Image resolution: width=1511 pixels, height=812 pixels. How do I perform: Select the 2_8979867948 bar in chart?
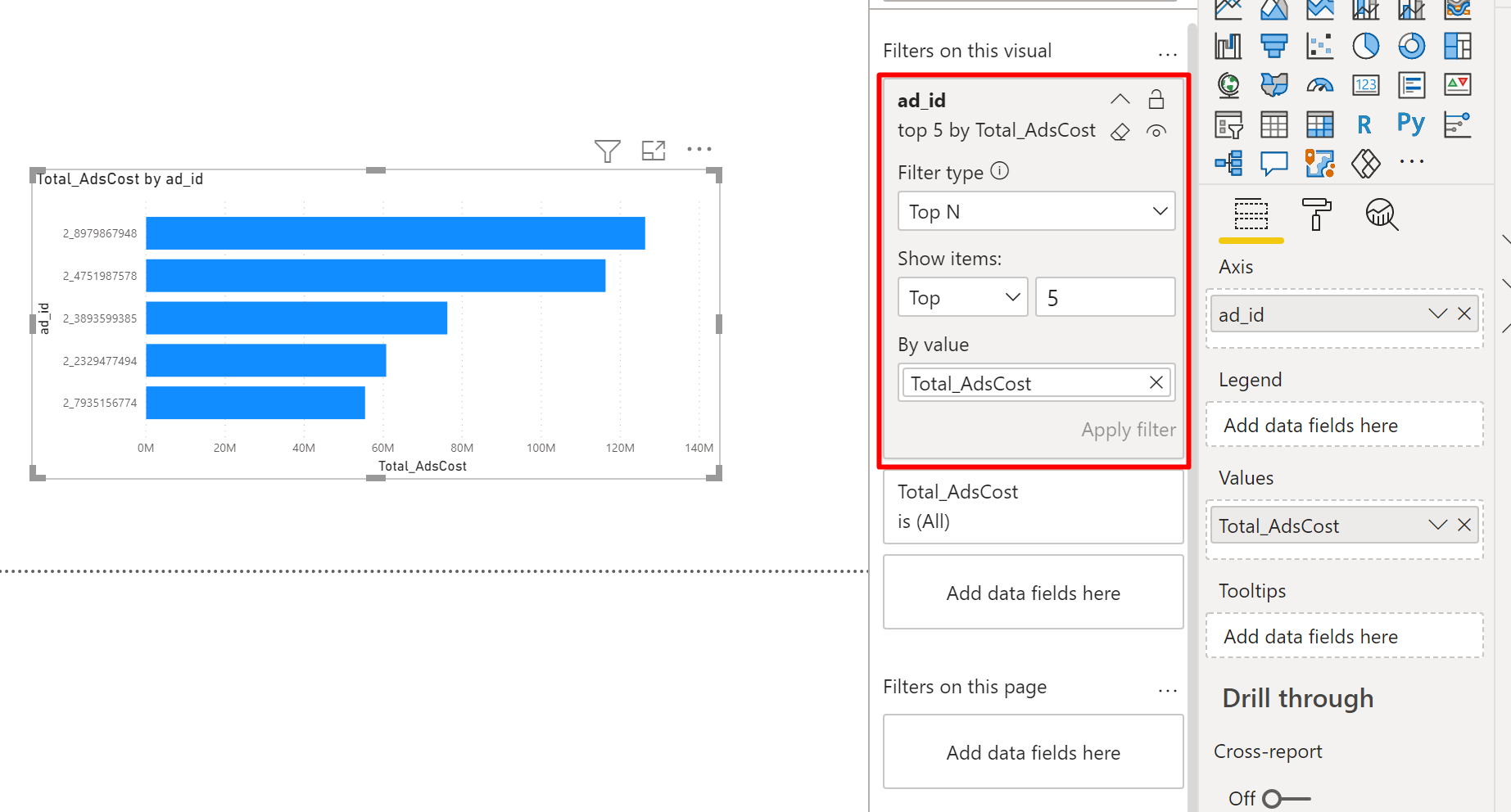[396, 233]
